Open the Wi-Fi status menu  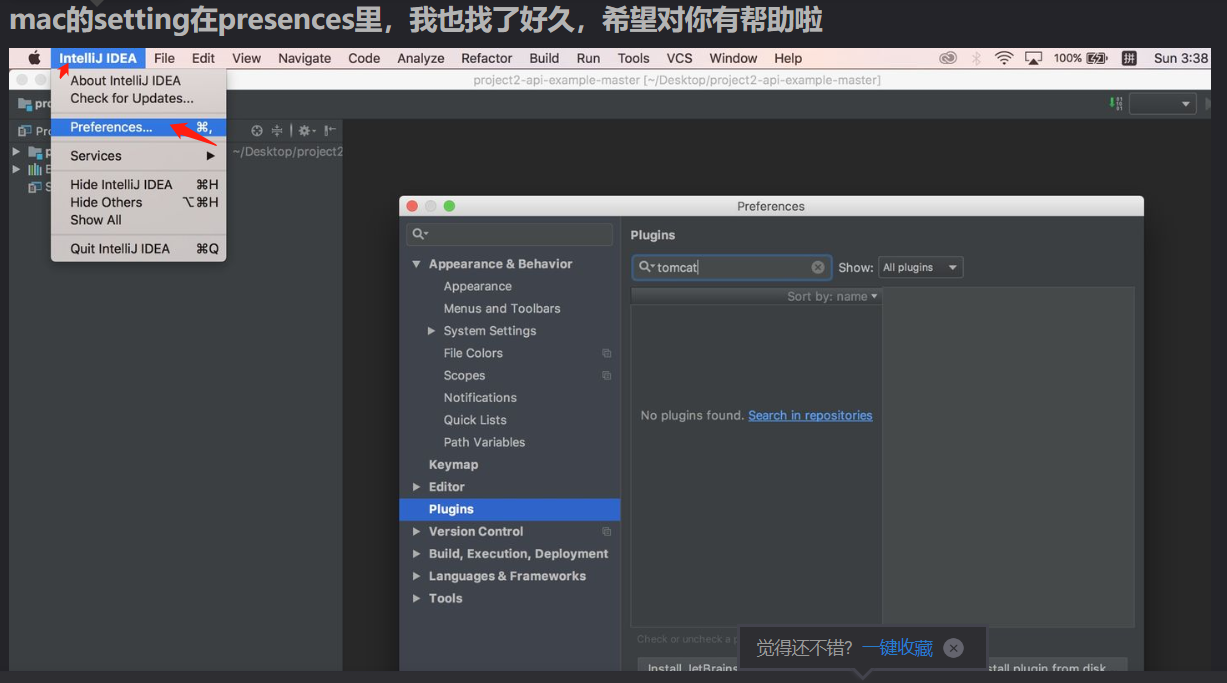(x=1004, y=58)
